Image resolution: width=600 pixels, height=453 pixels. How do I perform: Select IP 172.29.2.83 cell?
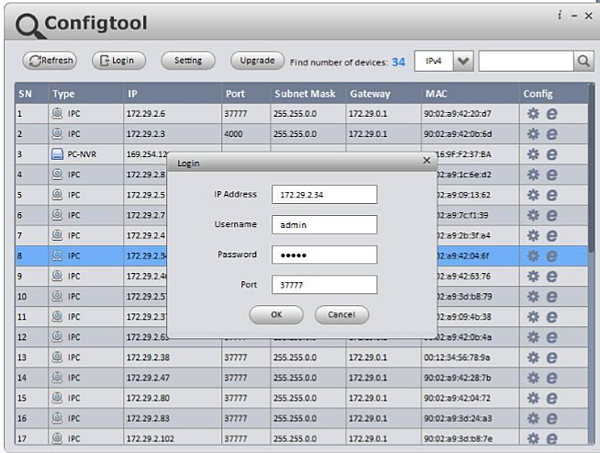pyautogui.click(x=173, y=418)
